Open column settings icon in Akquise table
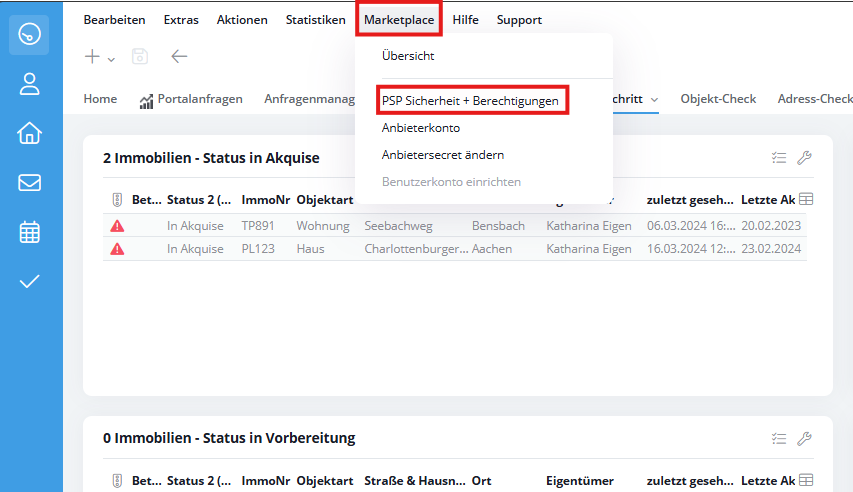This screenshot has width=853, height=492. point(806,199)
